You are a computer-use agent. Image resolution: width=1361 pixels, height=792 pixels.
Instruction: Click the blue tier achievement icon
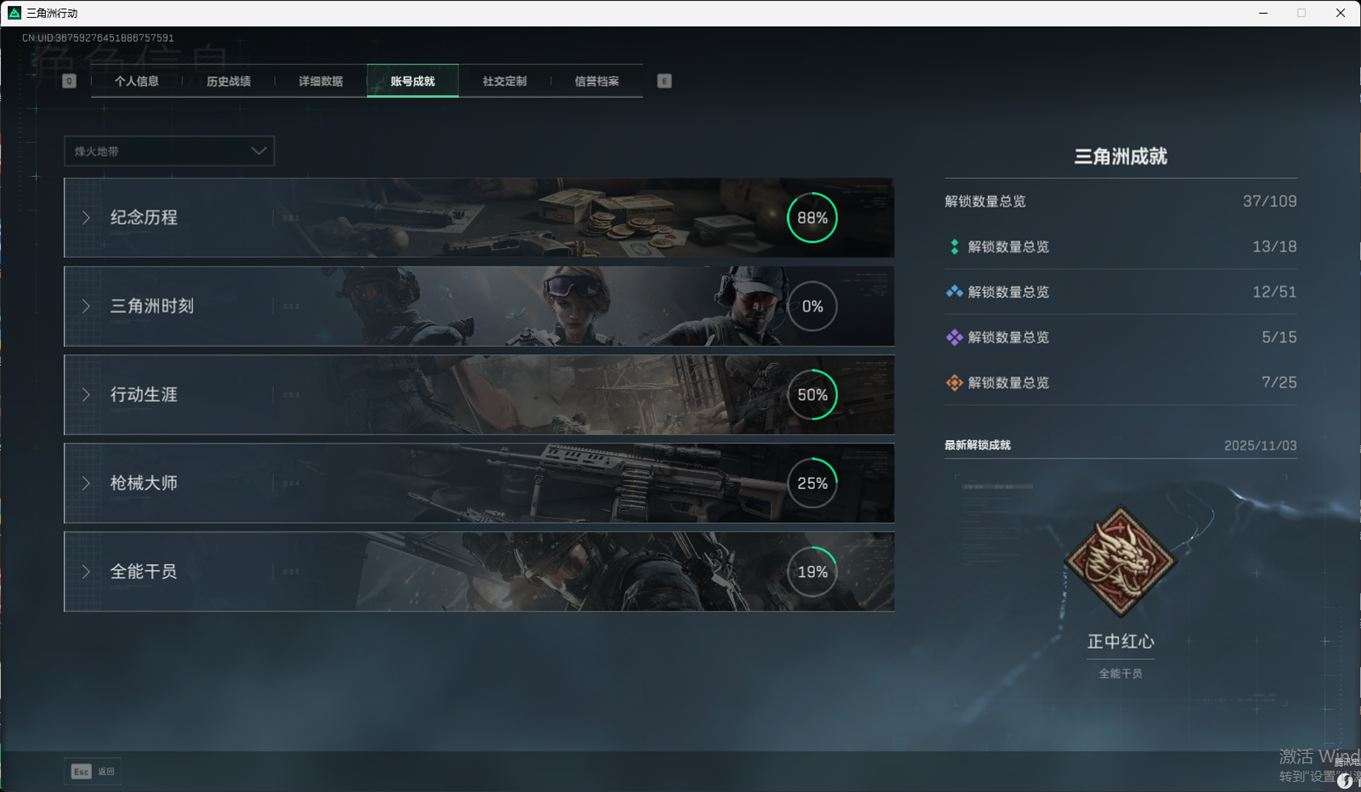click(x=954, y=292)
